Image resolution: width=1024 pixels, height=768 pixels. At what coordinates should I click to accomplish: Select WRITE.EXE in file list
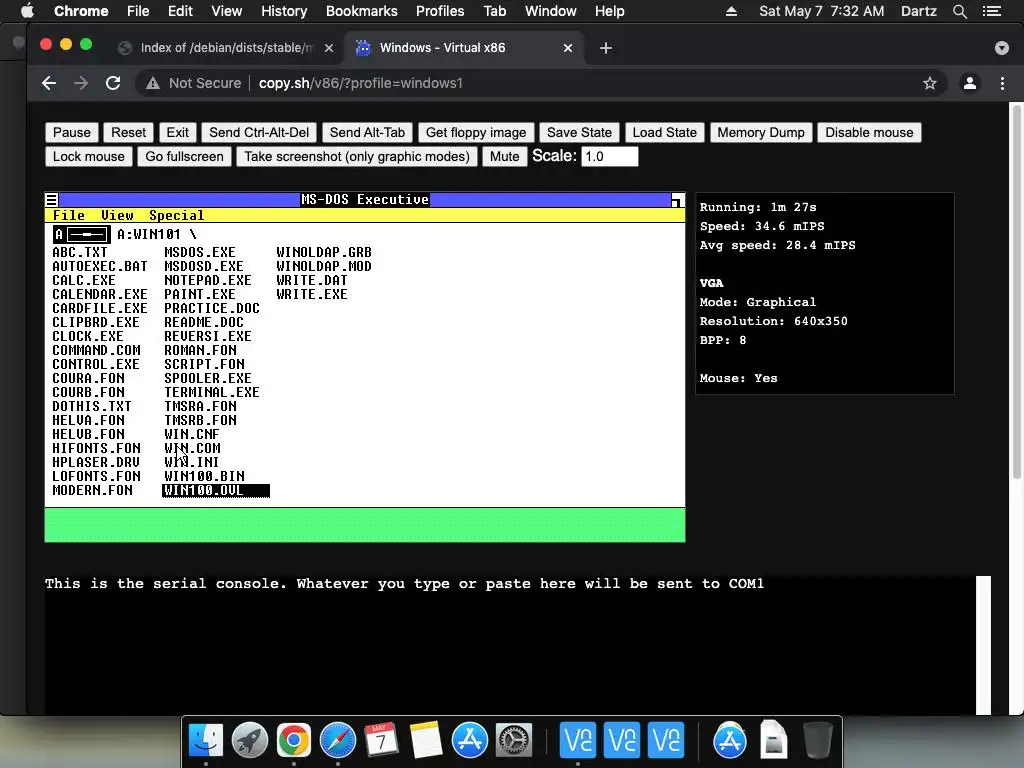click(x=312, y=295)
